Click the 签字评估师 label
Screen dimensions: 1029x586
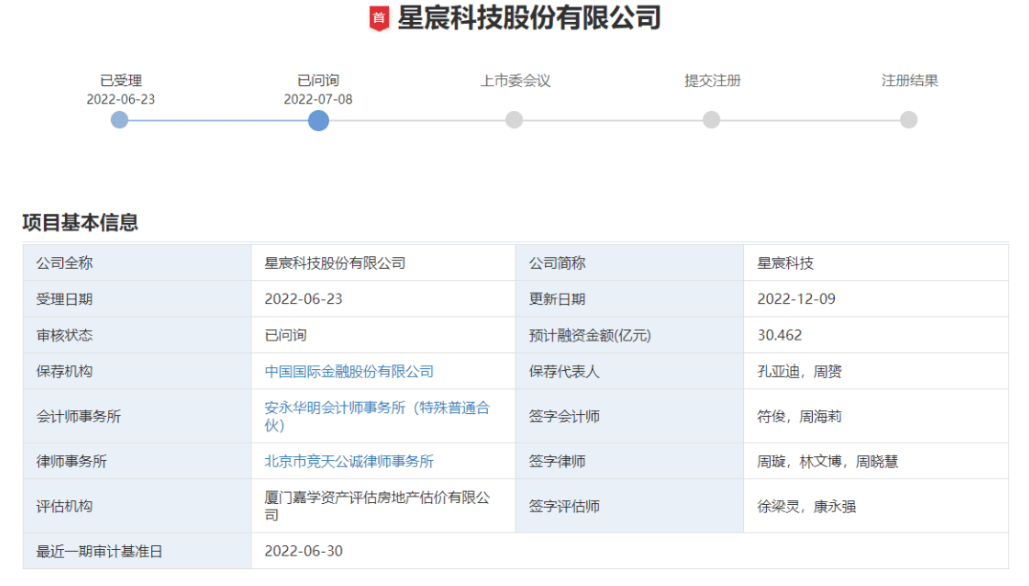[x=564, y=506]
